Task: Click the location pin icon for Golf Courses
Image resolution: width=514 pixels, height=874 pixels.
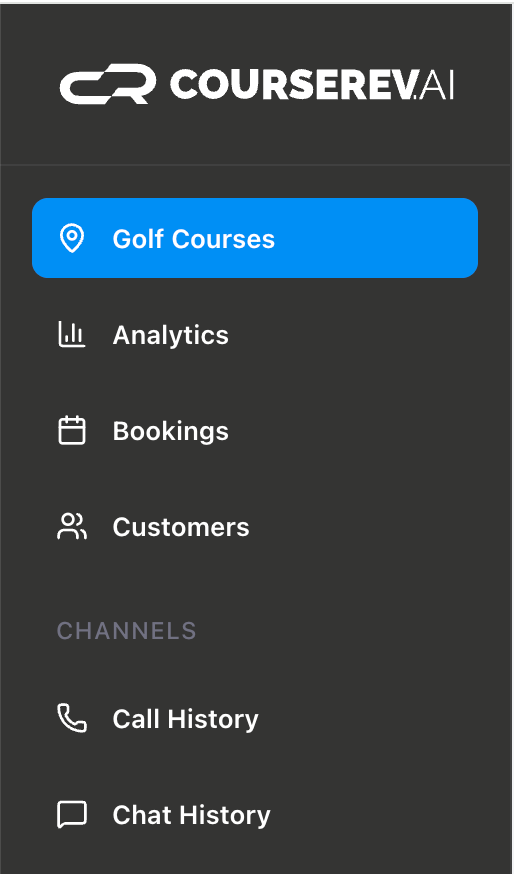Action: pos(72,239)
